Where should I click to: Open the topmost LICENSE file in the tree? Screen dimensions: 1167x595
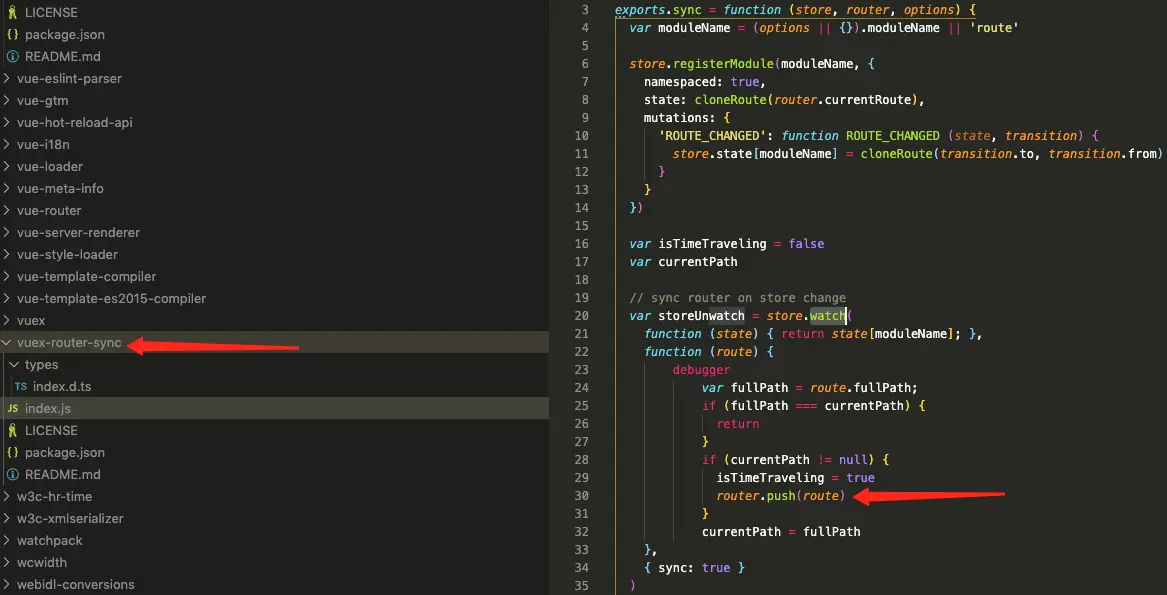51,13
